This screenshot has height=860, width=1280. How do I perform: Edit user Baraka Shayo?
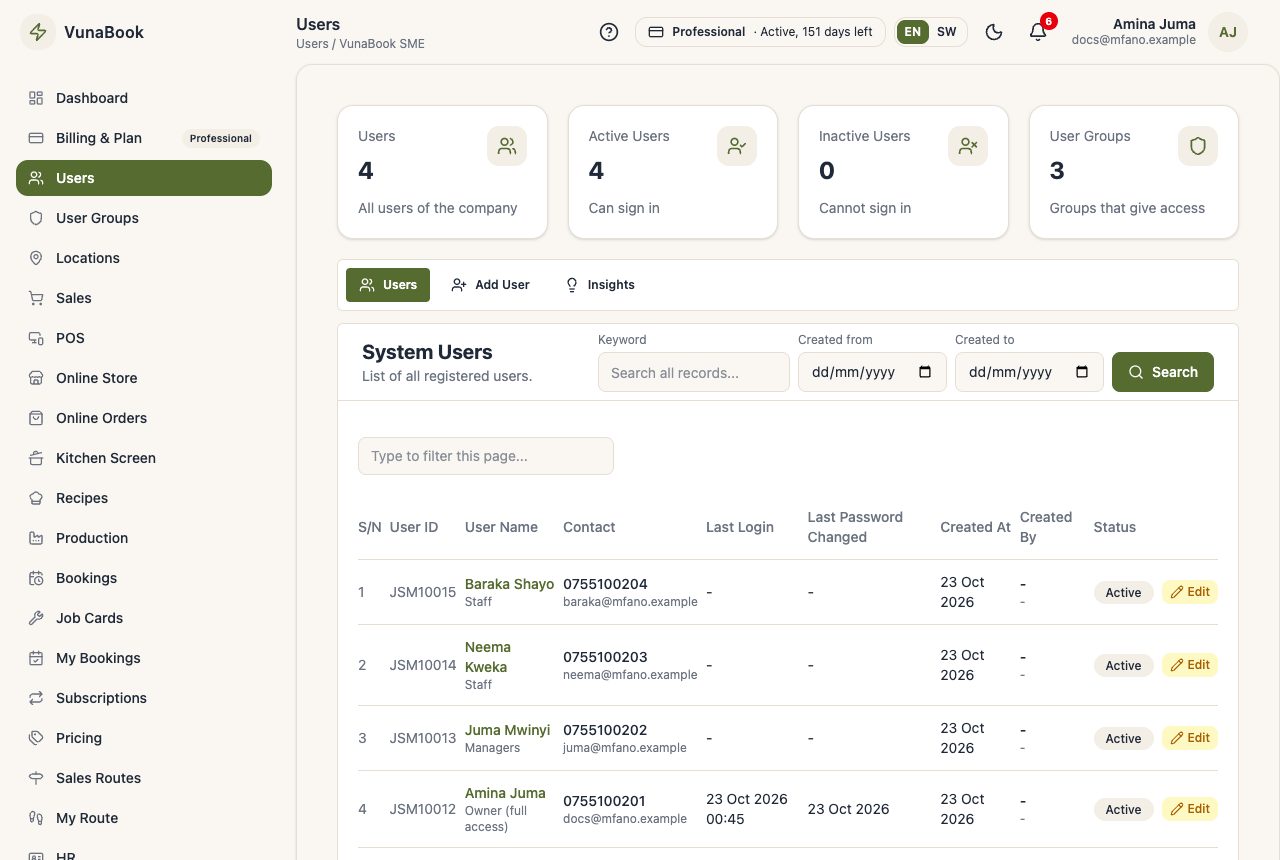click(1190, 592)
